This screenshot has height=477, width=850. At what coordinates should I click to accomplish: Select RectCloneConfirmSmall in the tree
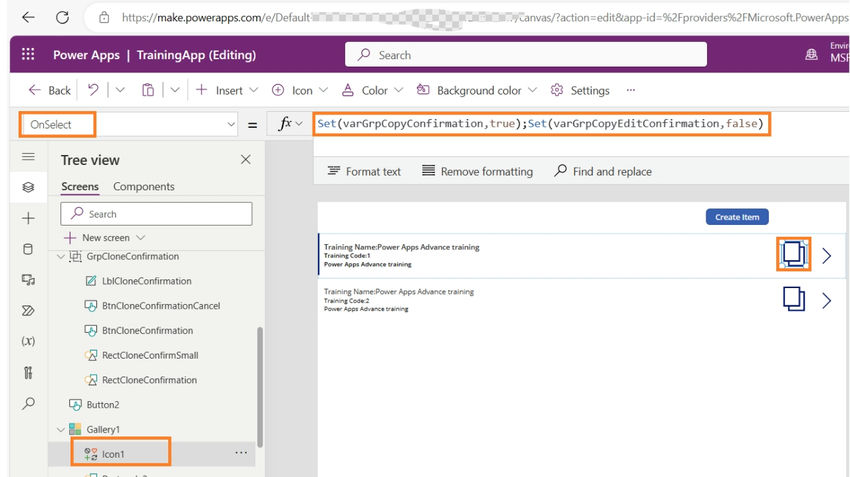pos(150,355)
